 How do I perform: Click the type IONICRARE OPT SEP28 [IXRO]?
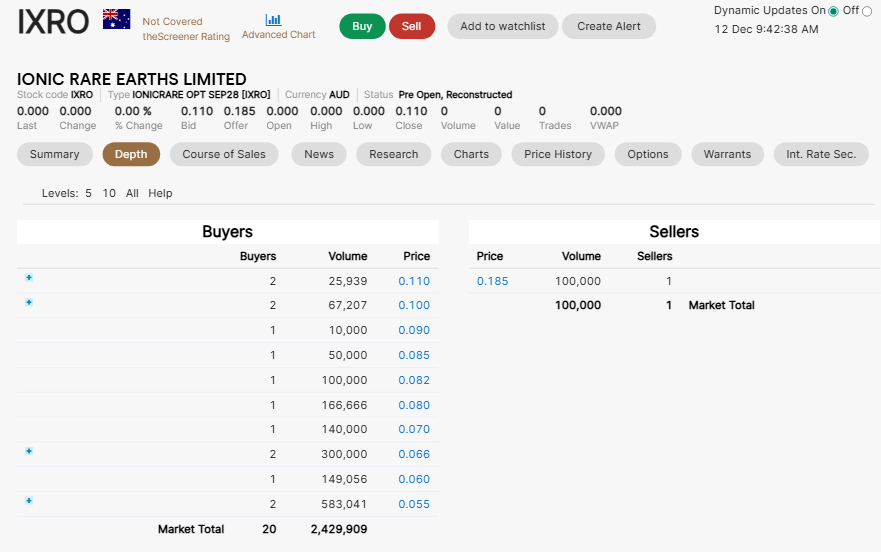(x=201, y=94)
